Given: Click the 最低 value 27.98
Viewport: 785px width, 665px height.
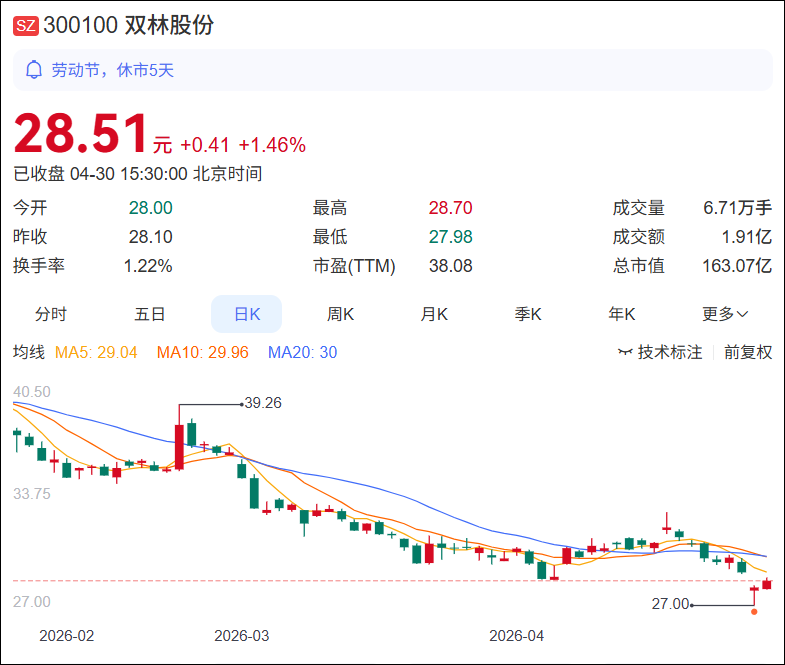Looking at the screenshot, I should tap(450, 236).
